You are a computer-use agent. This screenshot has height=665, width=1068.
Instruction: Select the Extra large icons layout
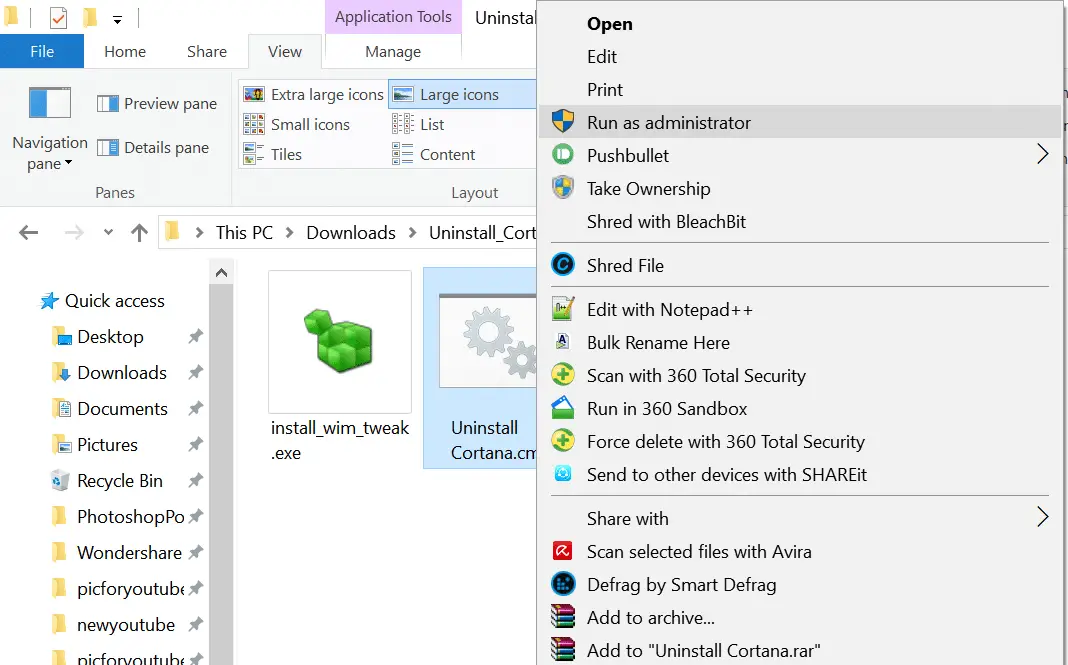314,94
